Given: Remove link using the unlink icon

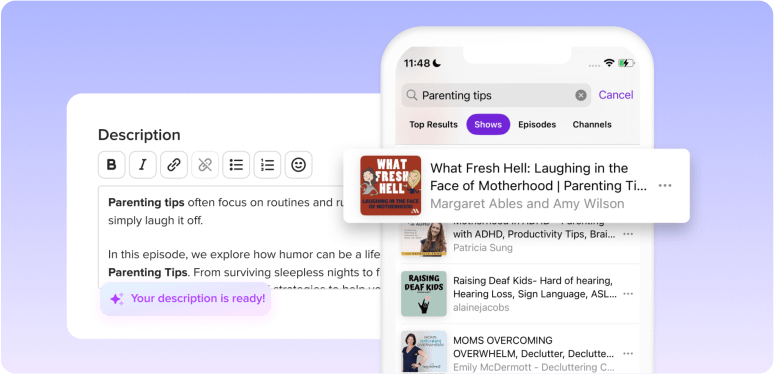Looking at the screenshot, I should 205,165.
